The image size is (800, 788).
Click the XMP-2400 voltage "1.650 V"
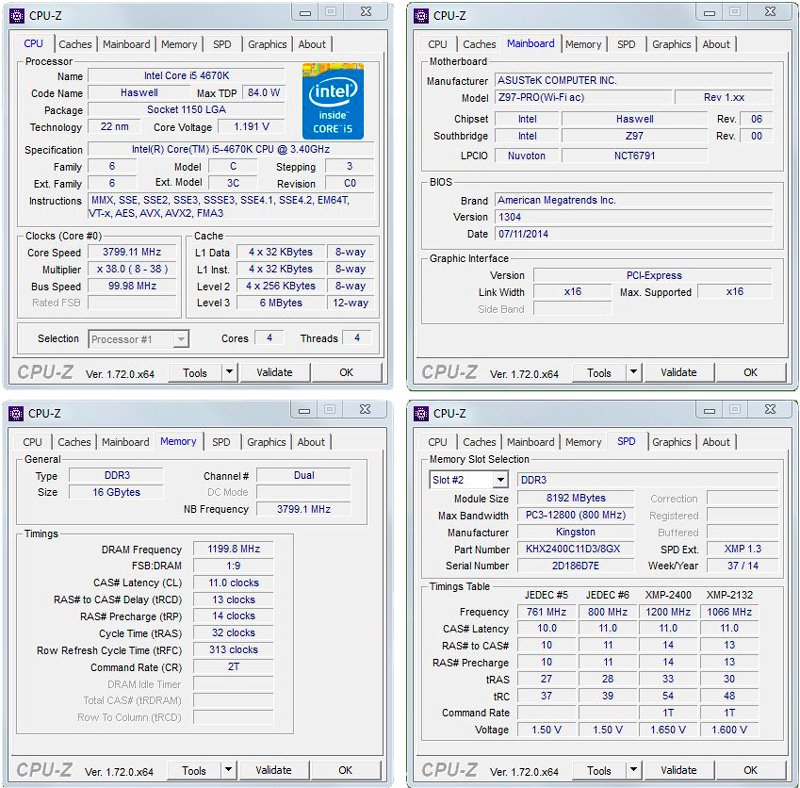tap(668, 730)
